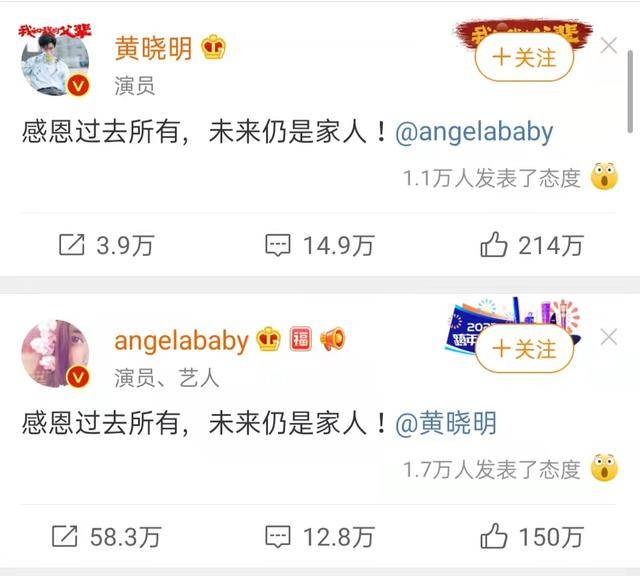The height and width of the screenshot is (576, 640).
Task: Click the 福 badge beside angelababy's name
Action: (x=300, y=339)
